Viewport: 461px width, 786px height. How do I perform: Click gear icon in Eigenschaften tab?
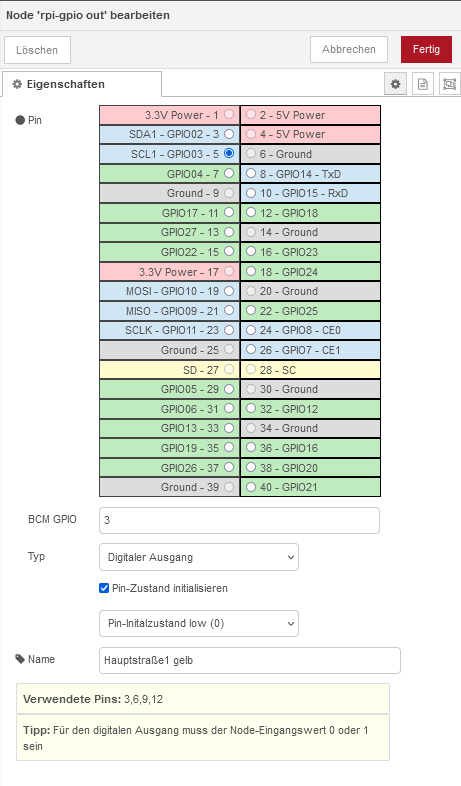[18, 84]
